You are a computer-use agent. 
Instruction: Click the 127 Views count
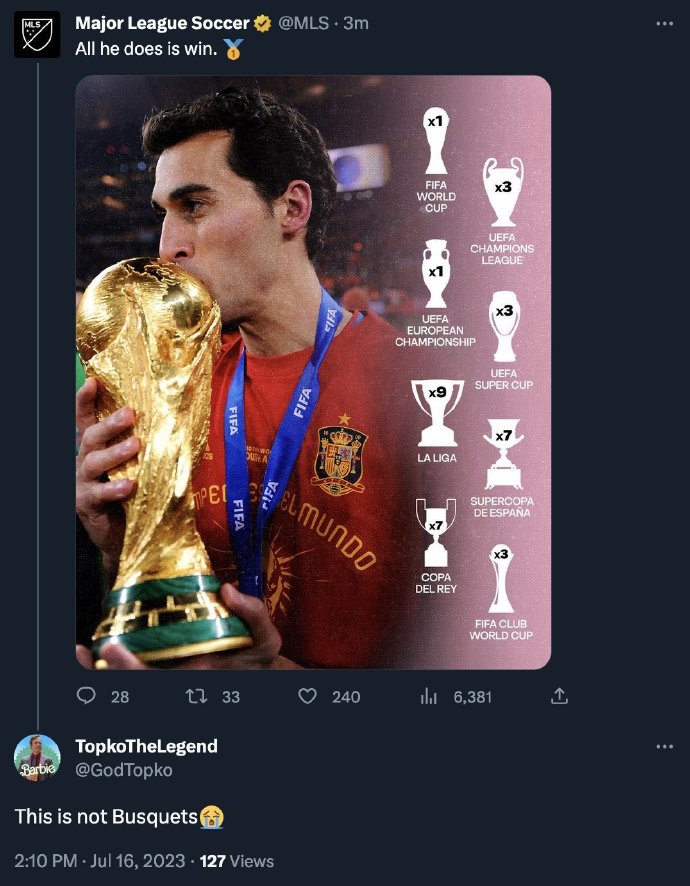[237, 861]
